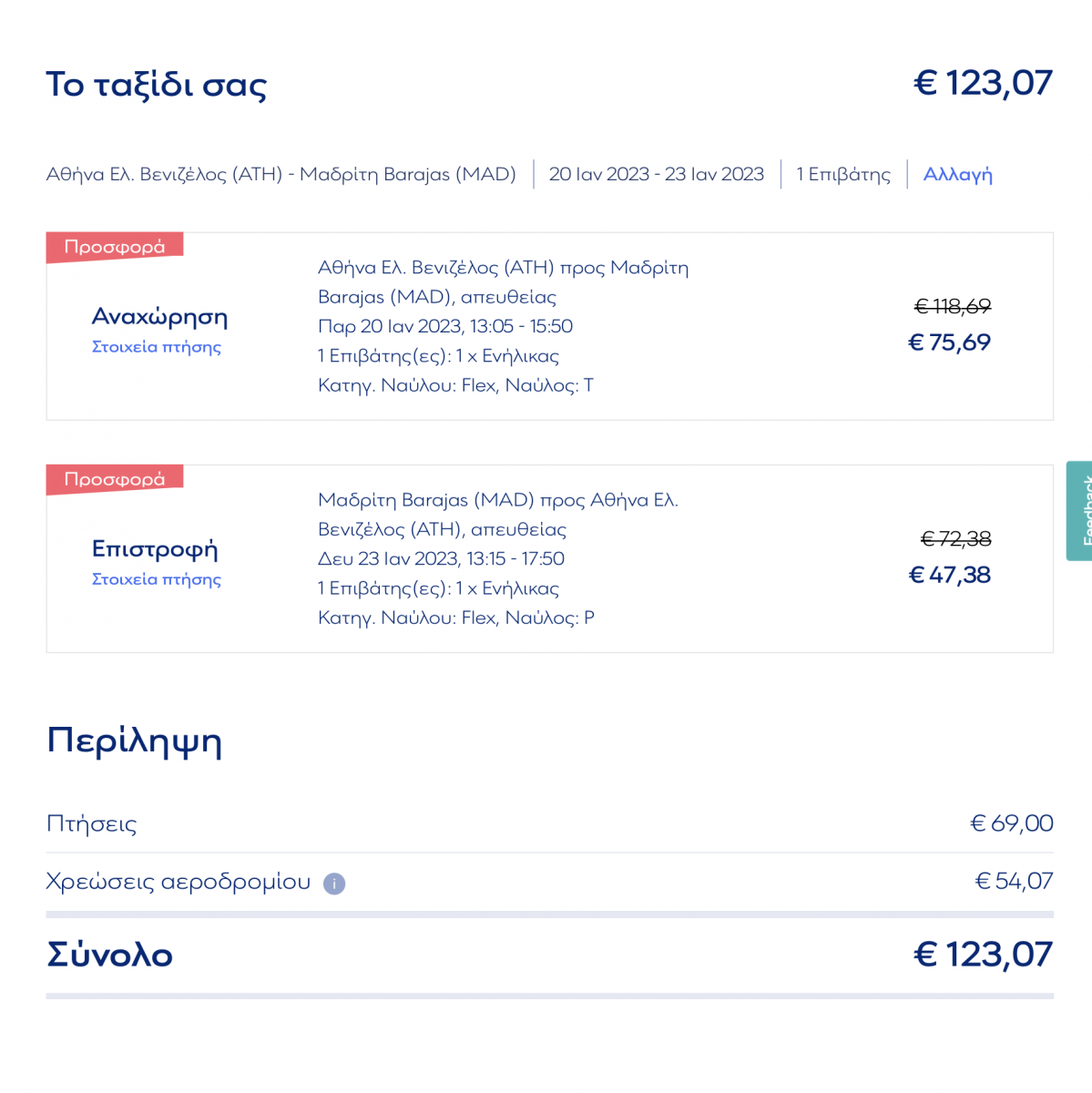The width and height of the screenshot is (1092, 1093).
Task: Click the crossed-out € 72,38 price
Action: point(955,539)
